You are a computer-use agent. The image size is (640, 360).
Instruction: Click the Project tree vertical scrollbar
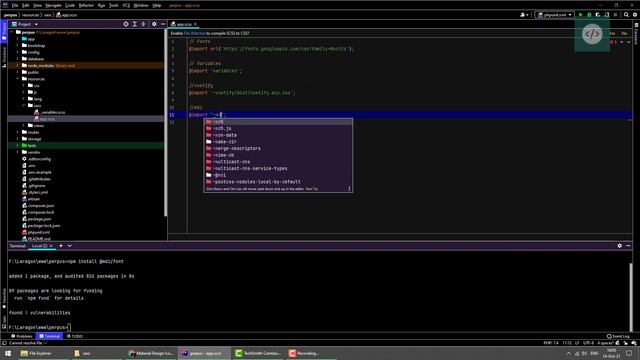[165, 122]
